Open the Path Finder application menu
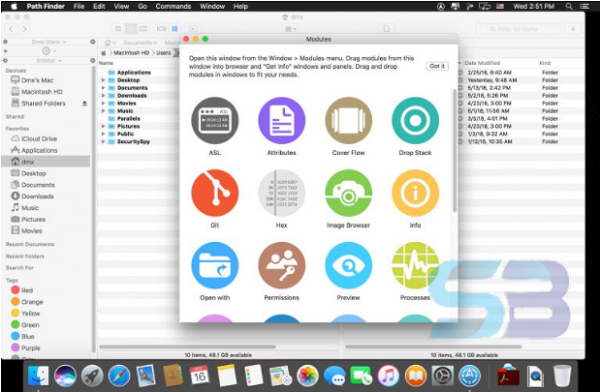600x392 pixels. (46, 6)
